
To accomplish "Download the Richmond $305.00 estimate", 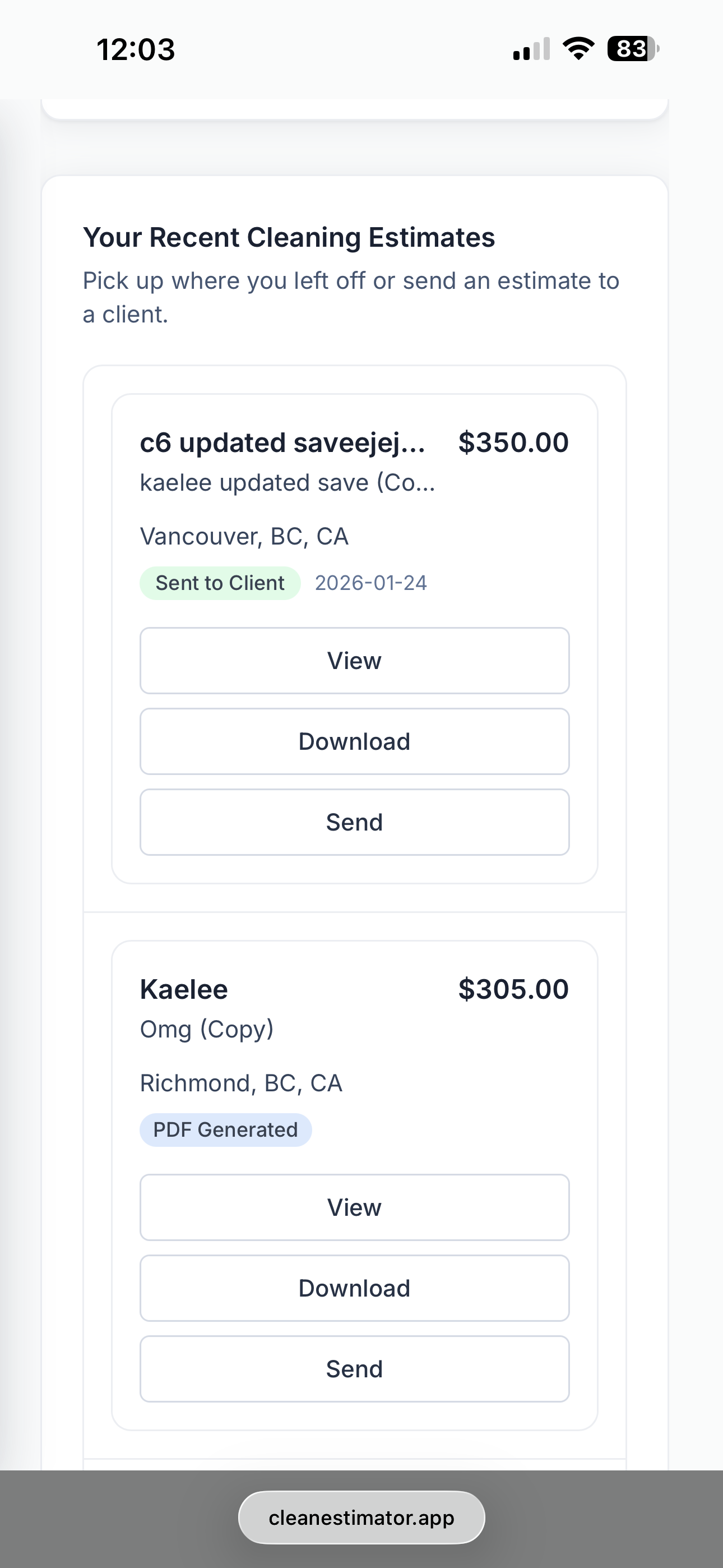I will (354, 1288).
